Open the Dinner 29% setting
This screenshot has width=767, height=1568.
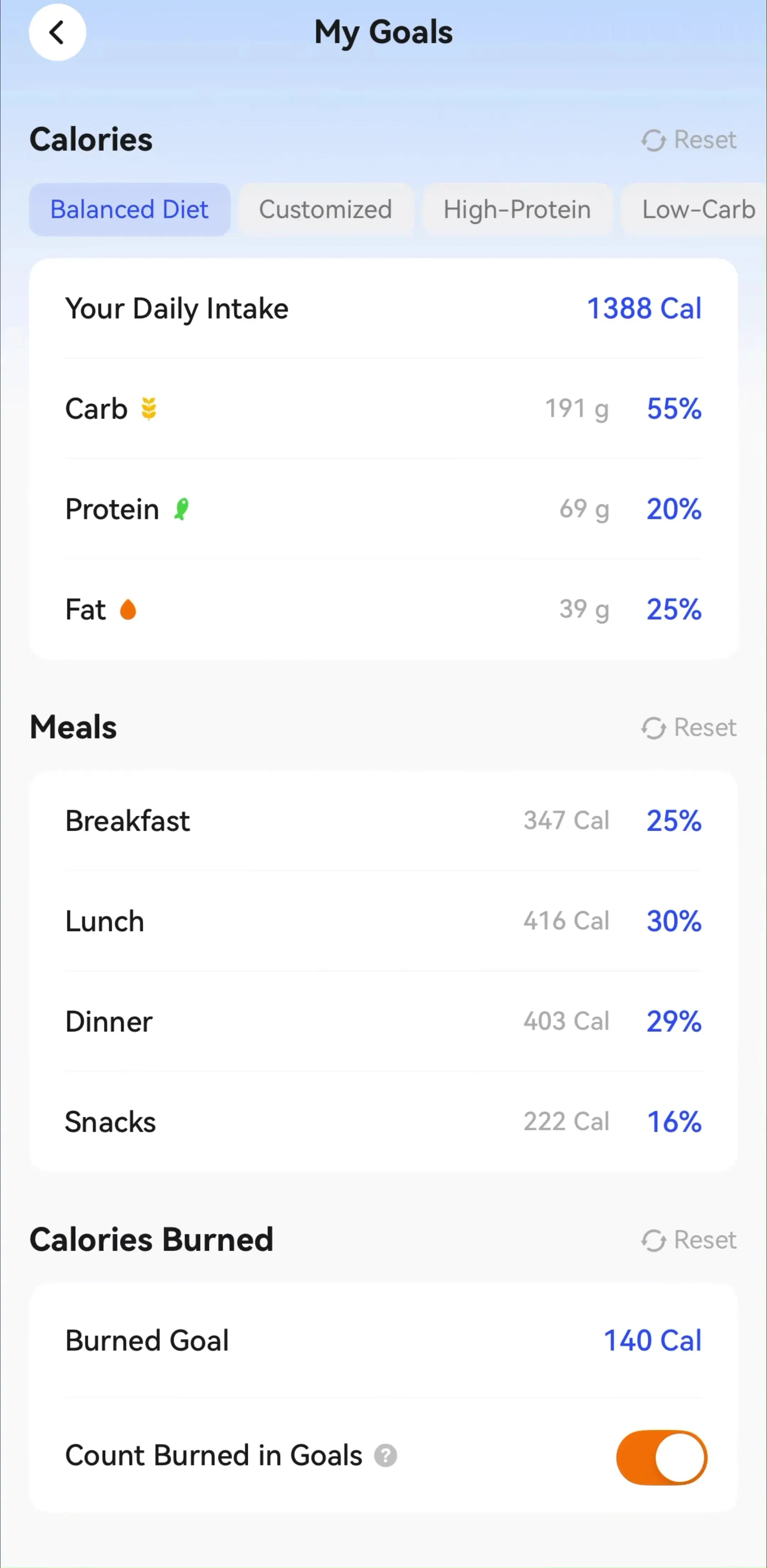click(x=674, y=1022)
